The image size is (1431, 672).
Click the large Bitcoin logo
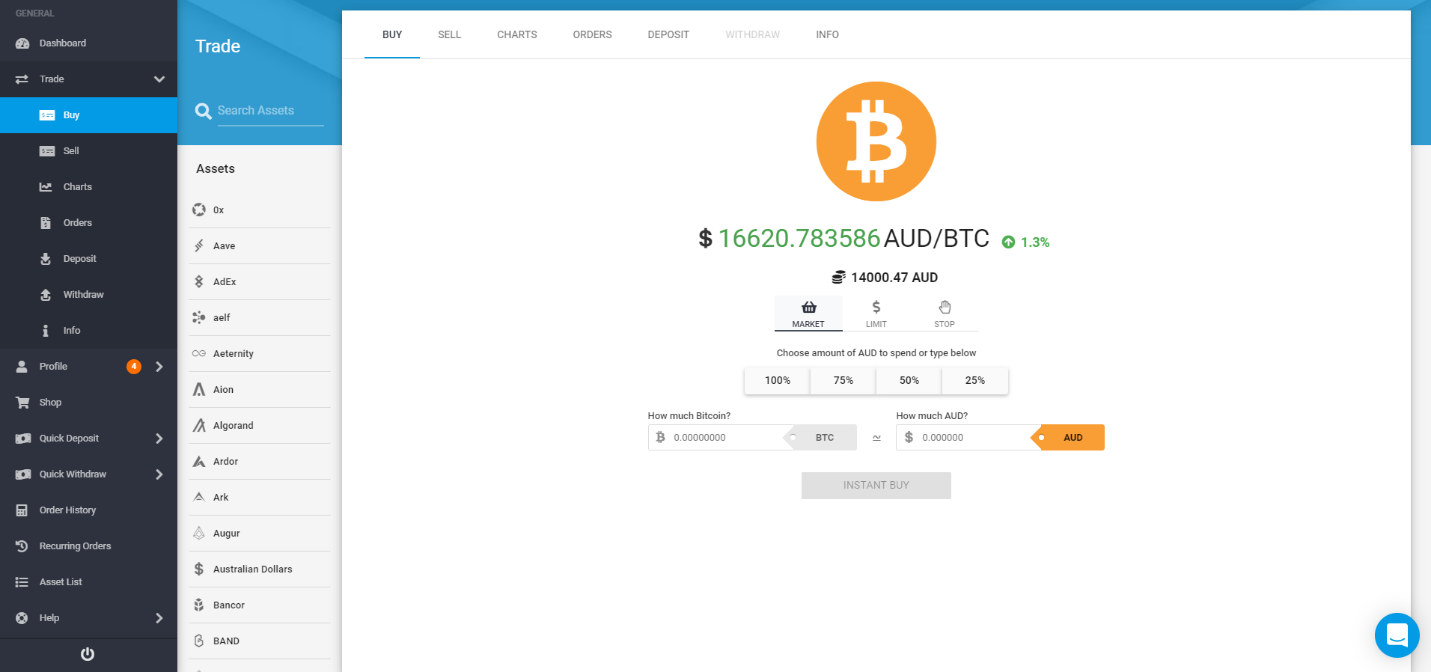pyautogui.click(x=876, y=142)
